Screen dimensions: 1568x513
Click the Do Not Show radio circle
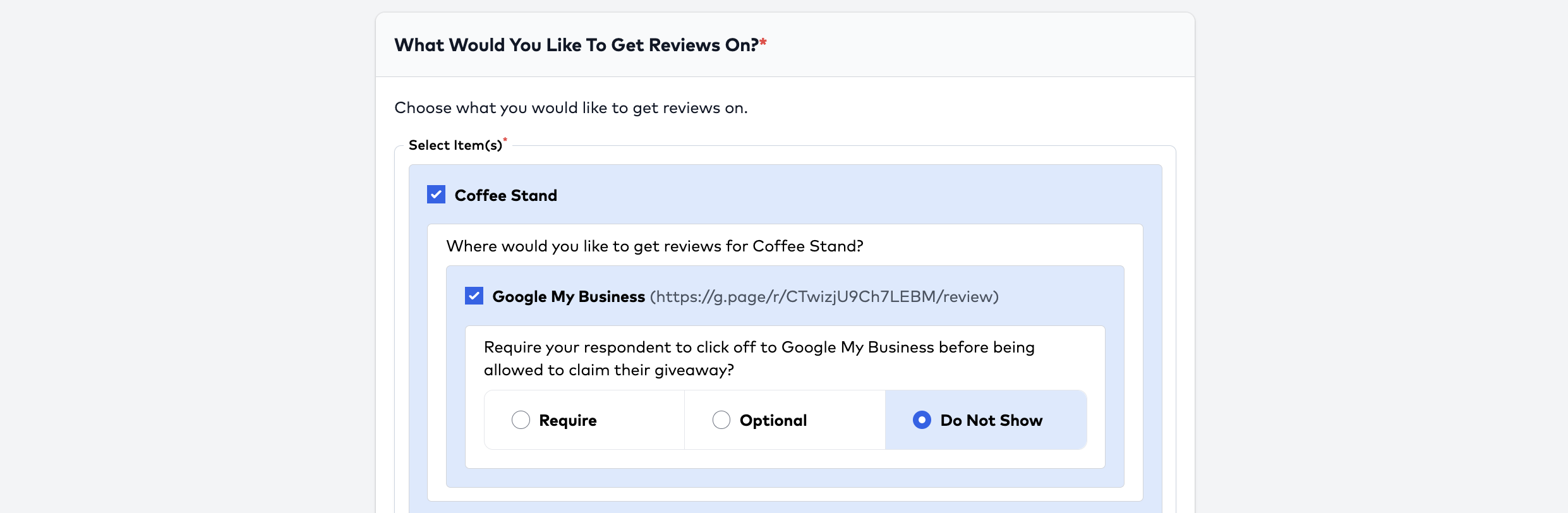[922, 420]
